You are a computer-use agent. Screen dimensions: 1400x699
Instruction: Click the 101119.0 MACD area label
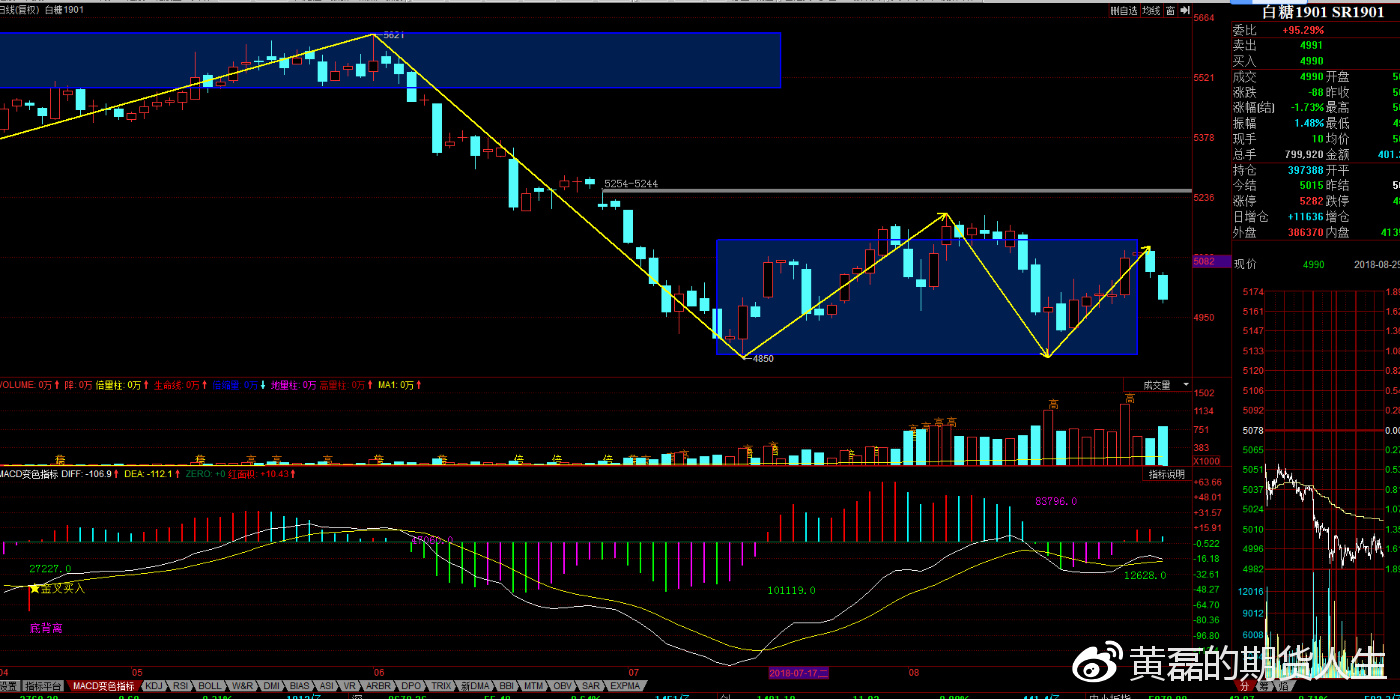[x=792, y=591]
